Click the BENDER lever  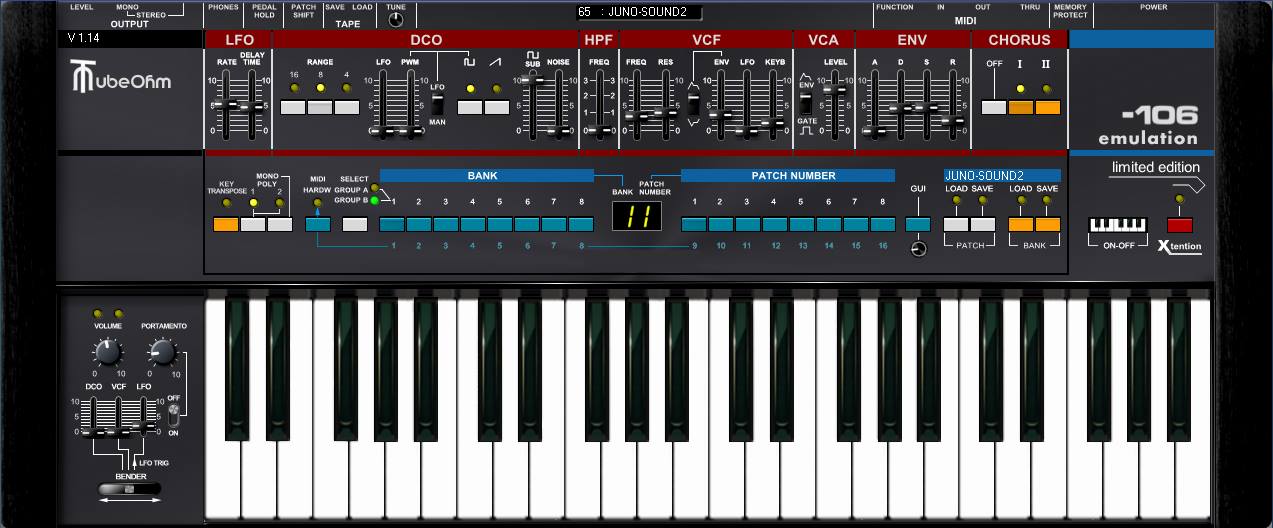(129, 489)
